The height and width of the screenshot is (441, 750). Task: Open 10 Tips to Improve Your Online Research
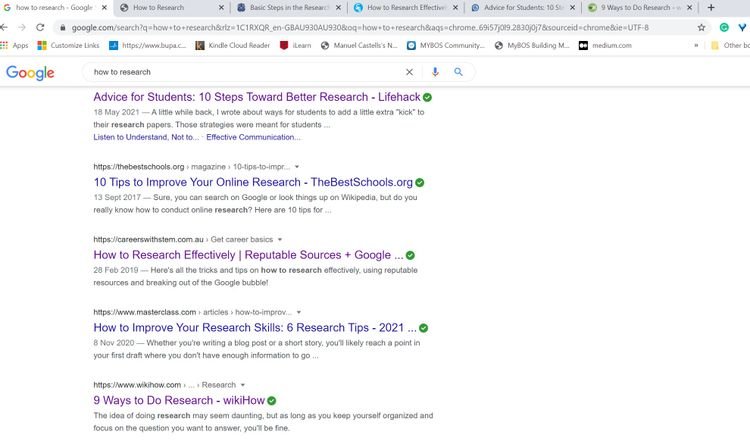[x=252, y=183]
